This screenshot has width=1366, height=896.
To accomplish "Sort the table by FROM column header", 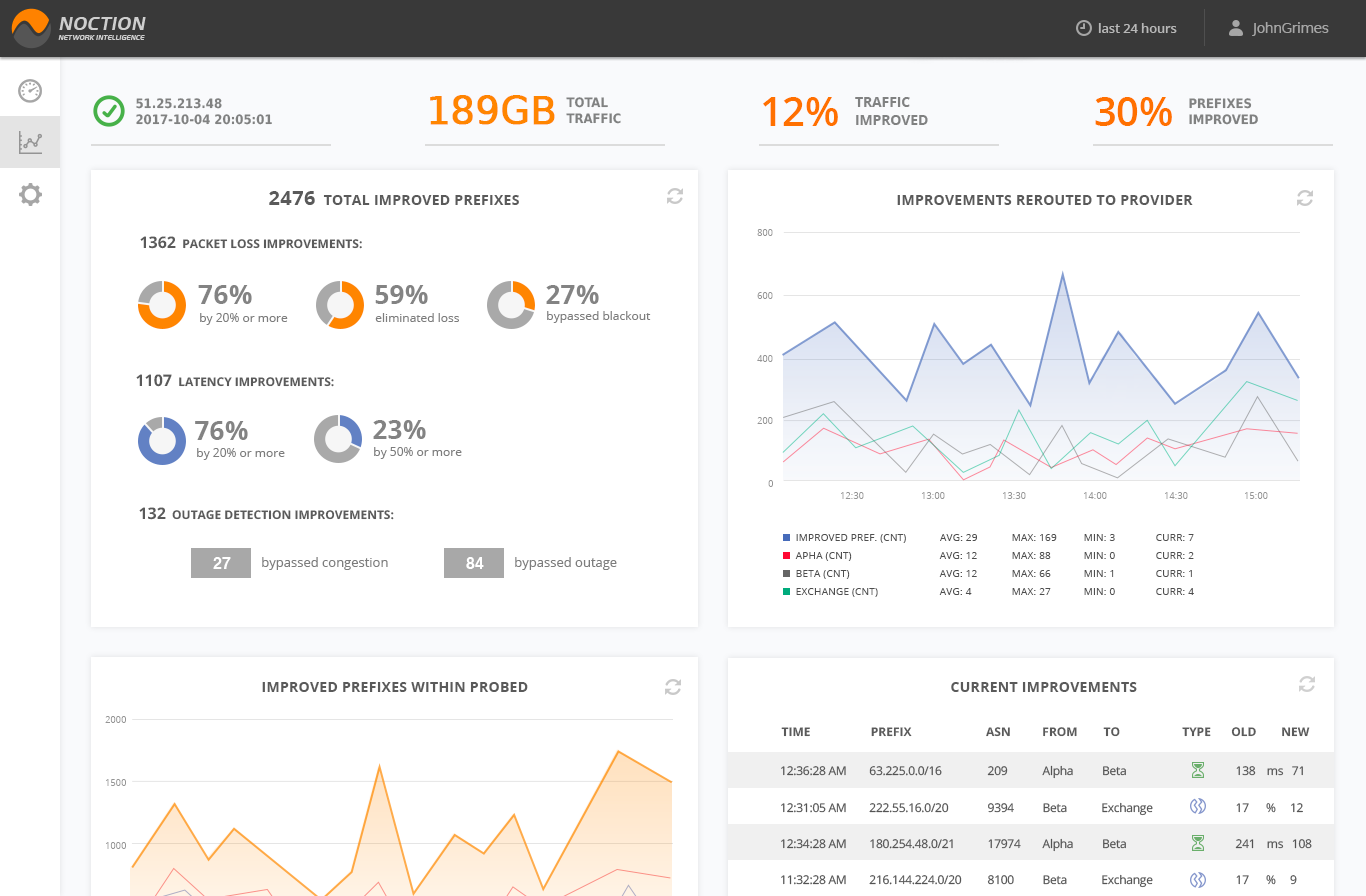I will pos(1060,732).
